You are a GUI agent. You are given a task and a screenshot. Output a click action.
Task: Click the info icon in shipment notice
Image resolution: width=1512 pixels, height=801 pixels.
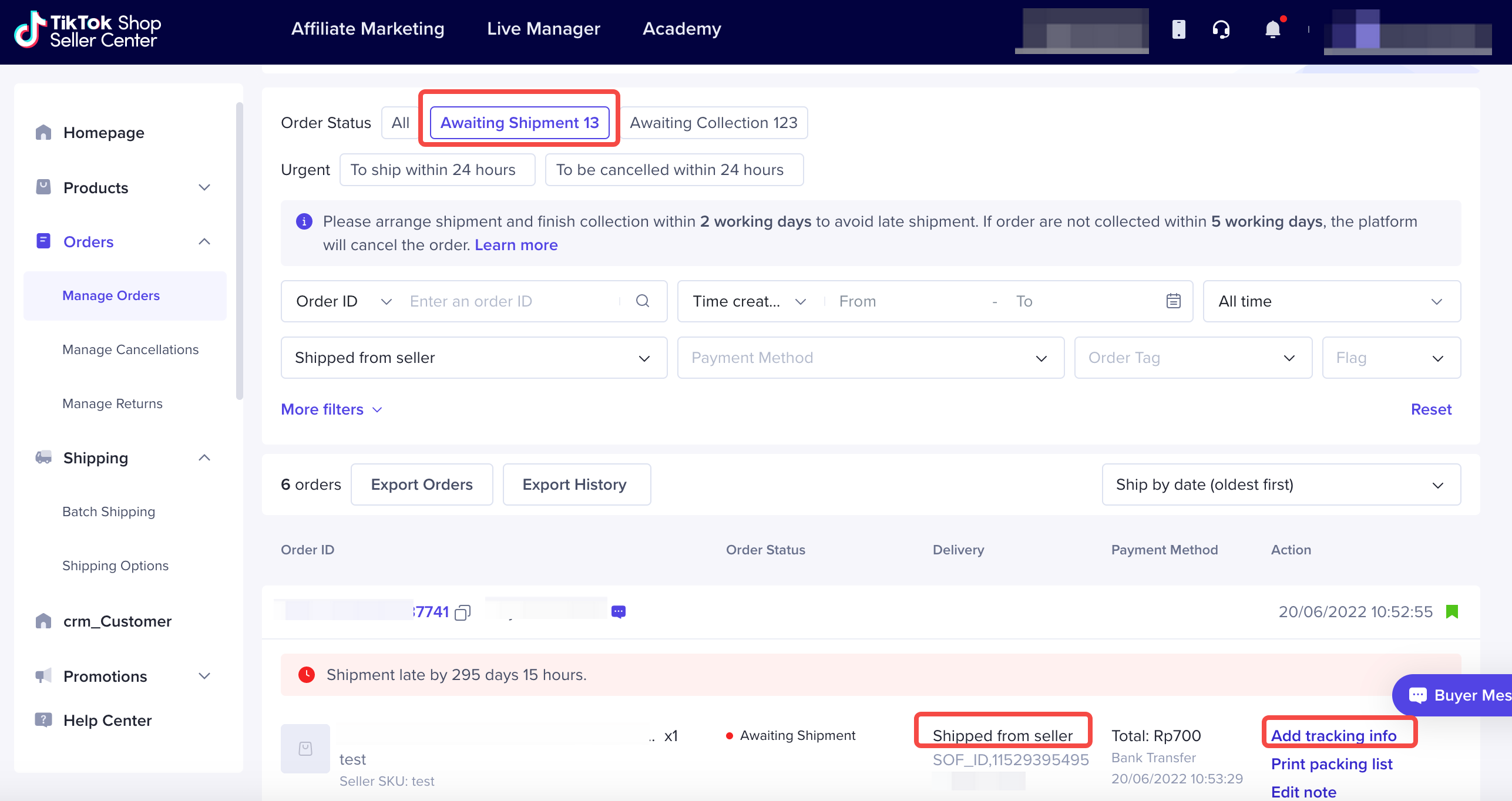click(x=304, y=221)
